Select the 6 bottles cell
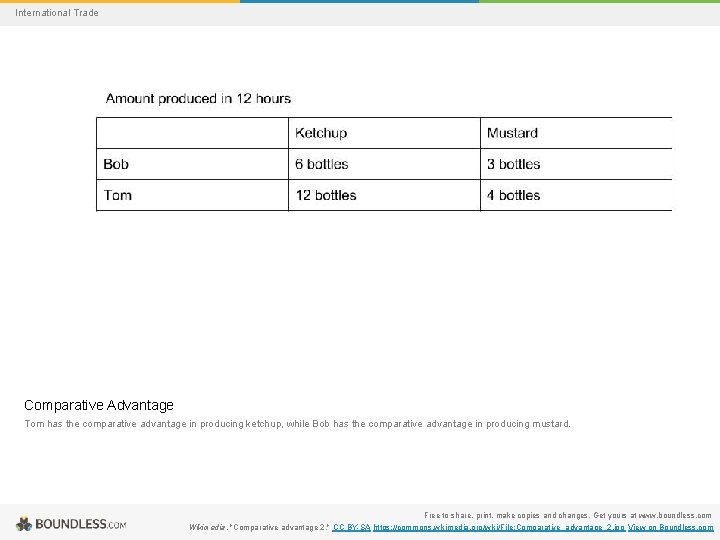This screenshot has height=540, width=720. [384, 164]
